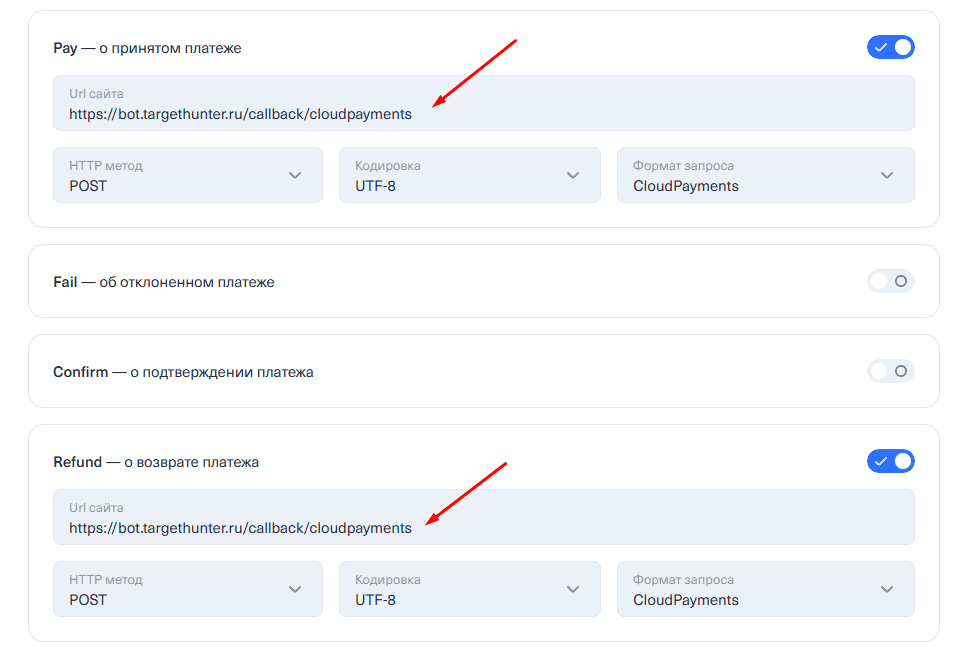Screen dimensions: 966x651
Task: Click the callback URL text in Pay section
Action: pyautogui.click(x=240, y=114)
